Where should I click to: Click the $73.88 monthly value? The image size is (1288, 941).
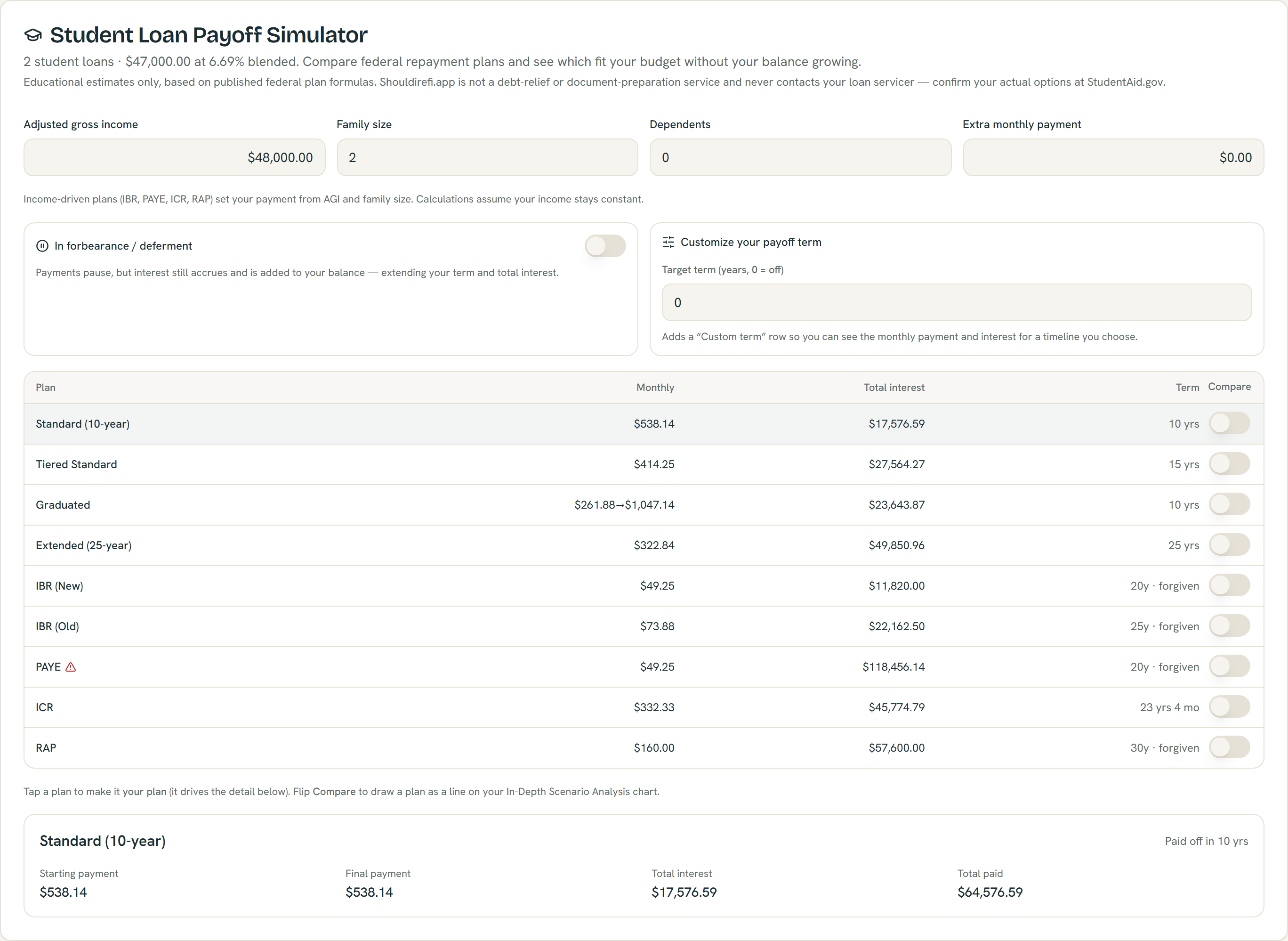click(657, 626)
